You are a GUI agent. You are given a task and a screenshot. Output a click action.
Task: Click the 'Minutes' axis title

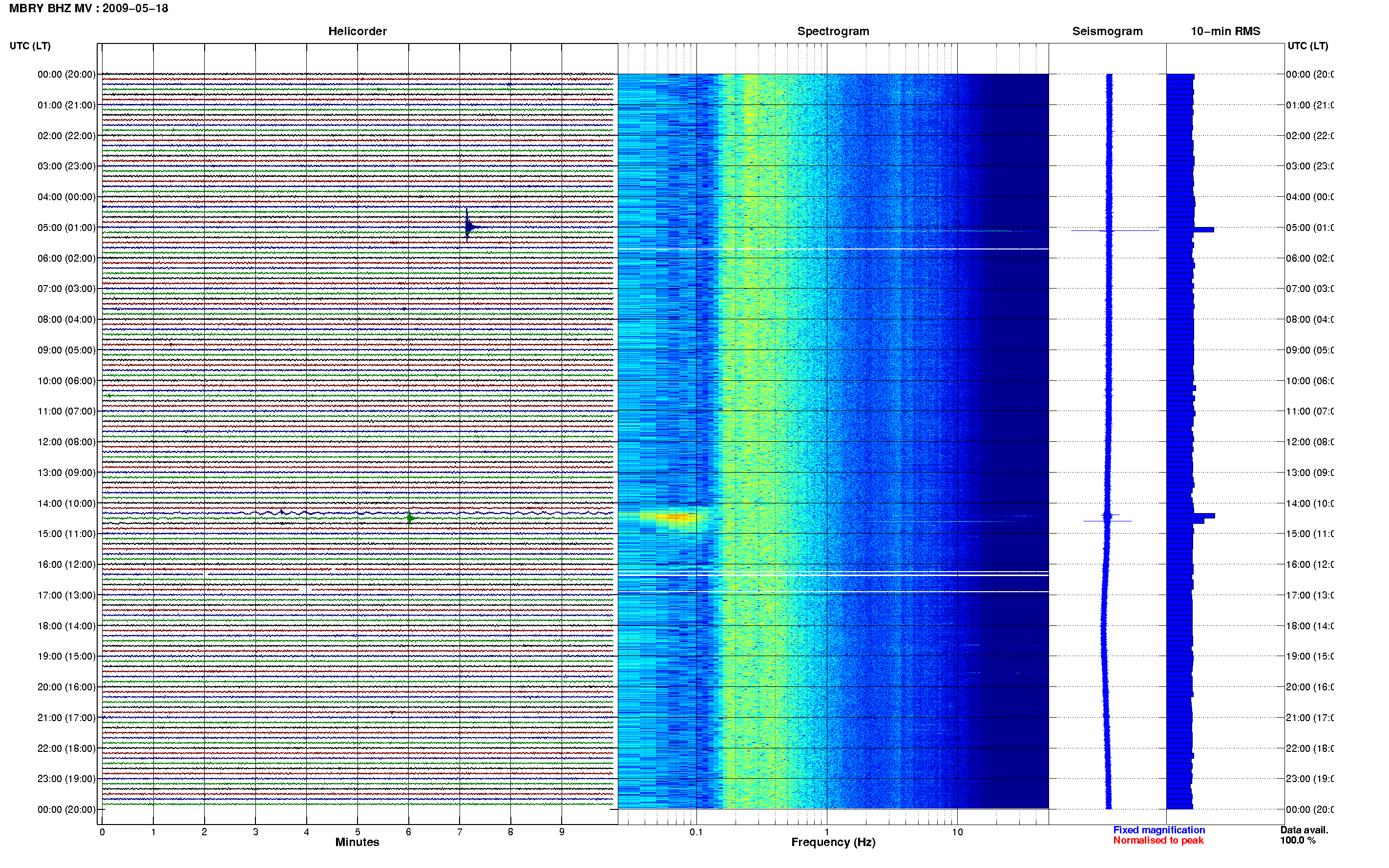tap(357, 842)
